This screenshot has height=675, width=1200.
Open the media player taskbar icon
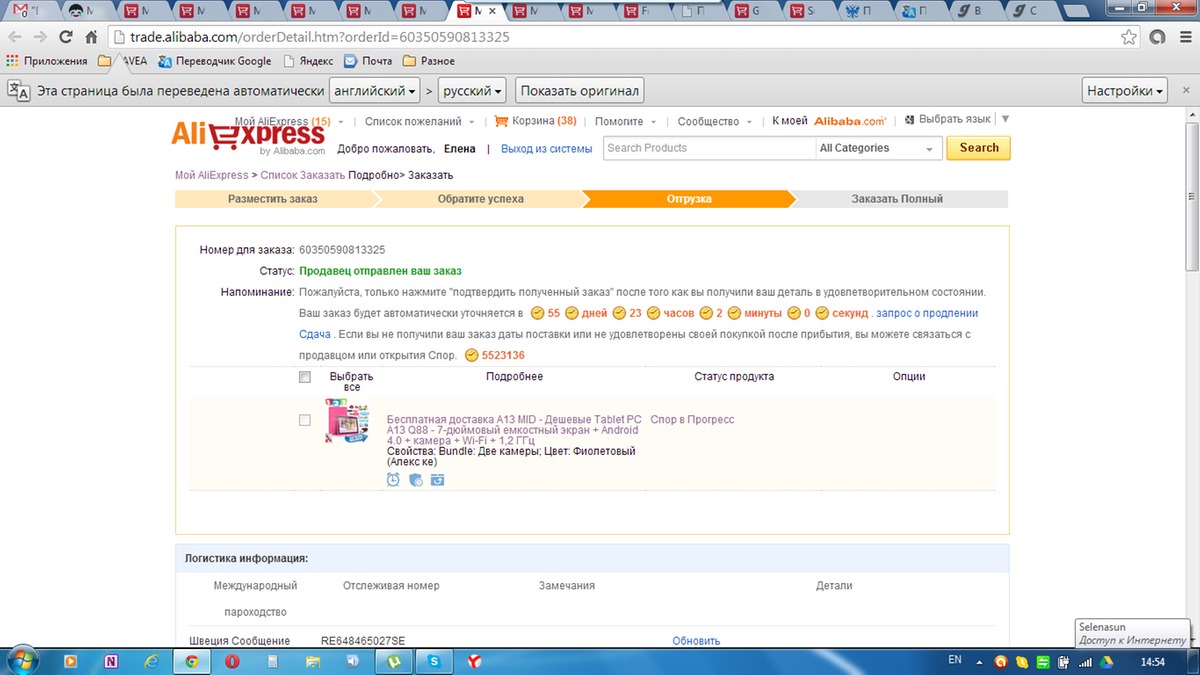pos(70,661)
